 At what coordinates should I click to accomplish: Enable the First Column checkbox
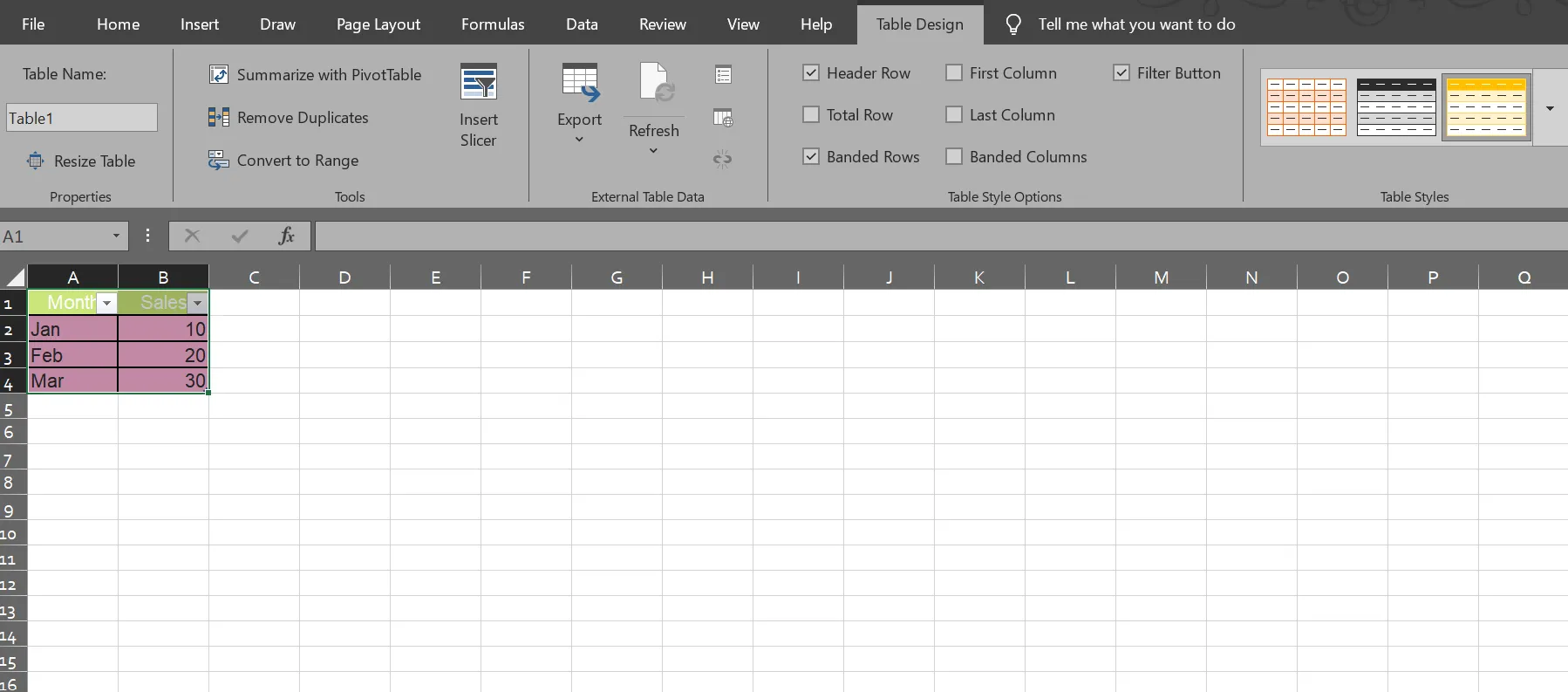[954, 72]
